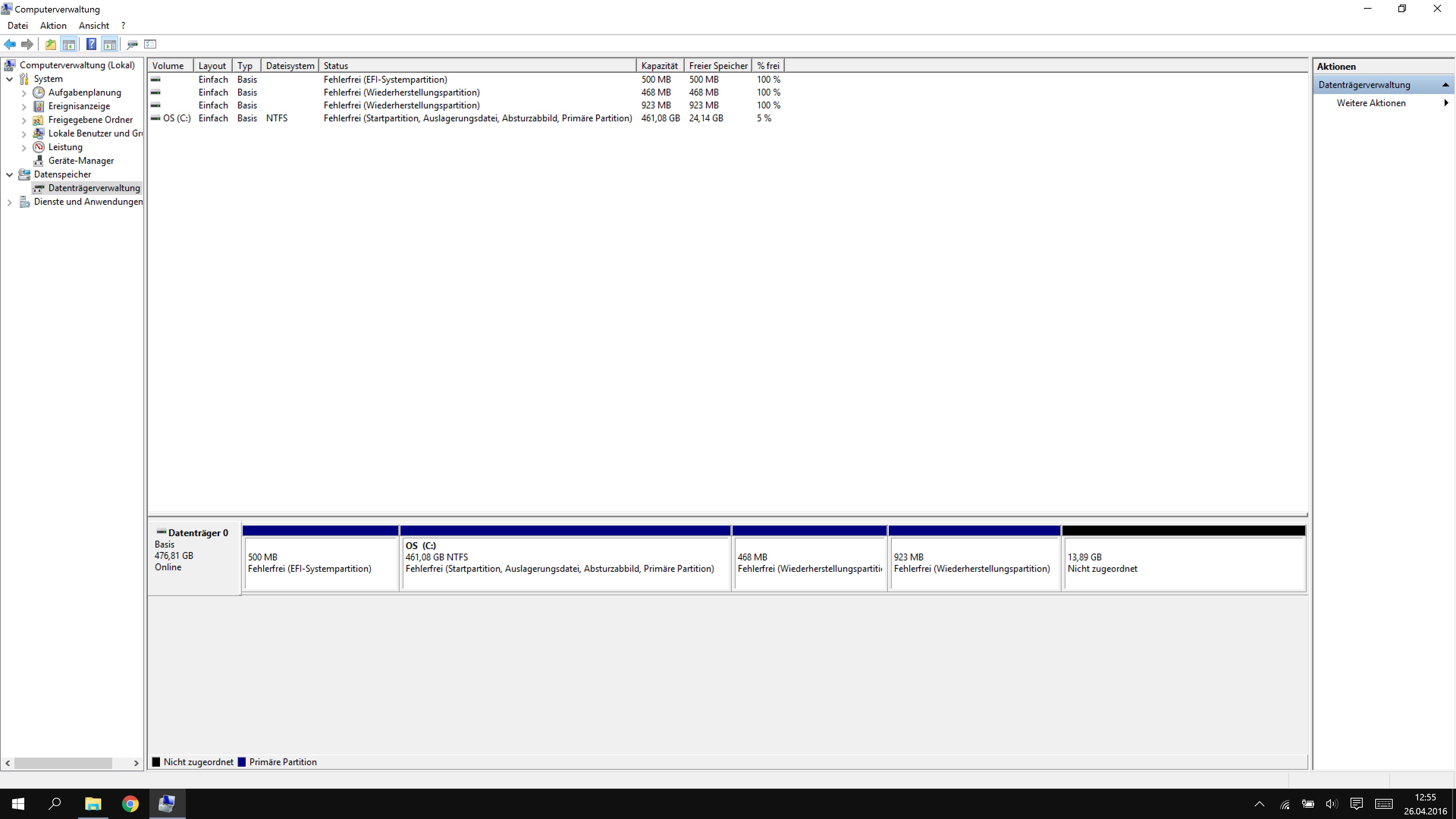Select the 468 MB Wiederherstellungspartition list row
This screenshot has height=819, width=1456.
coord(466,92)
